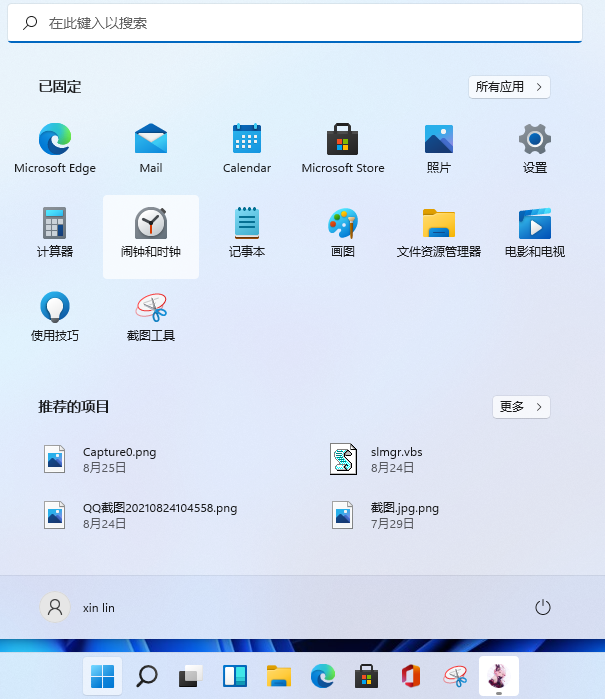This screenshot has width=605, height=699.
Task: Open the power options button
Action: [x=543, y=607]
